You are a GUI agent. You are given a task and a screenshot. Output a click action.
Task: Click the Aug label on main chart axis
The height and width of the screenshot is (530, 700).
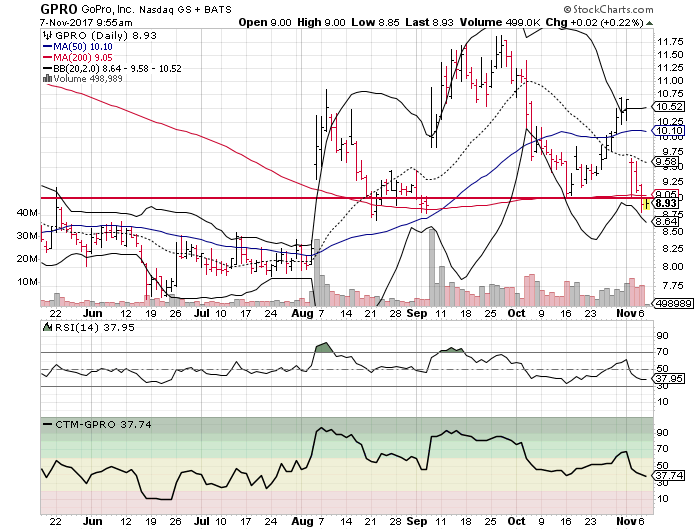(302, 313)
